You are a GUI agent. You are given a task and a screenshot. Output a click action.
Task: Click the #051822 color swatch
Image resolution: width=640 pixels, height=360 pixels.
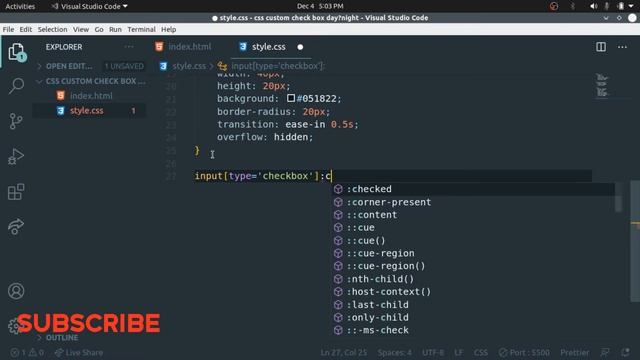click(291, 98)
